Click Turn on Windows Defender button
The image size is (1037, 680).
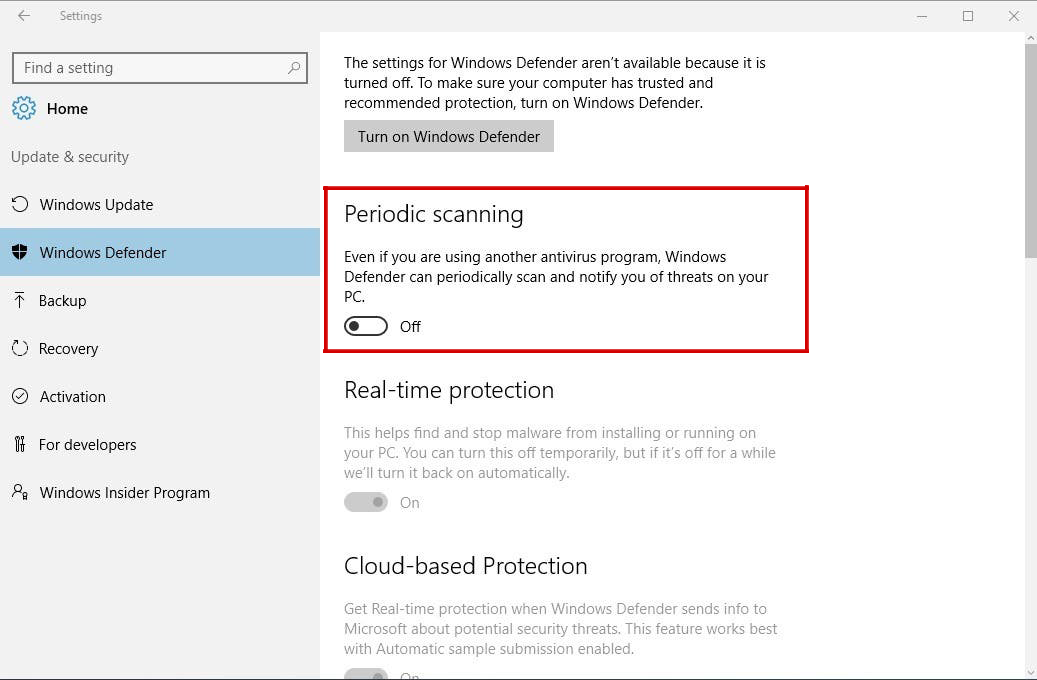[x=448, y=136]
